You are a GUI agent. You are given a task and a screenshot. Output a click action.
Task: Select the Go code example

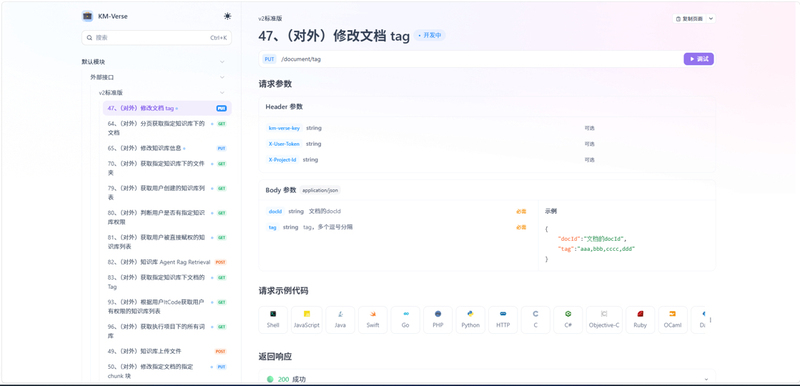coord(405,320)
